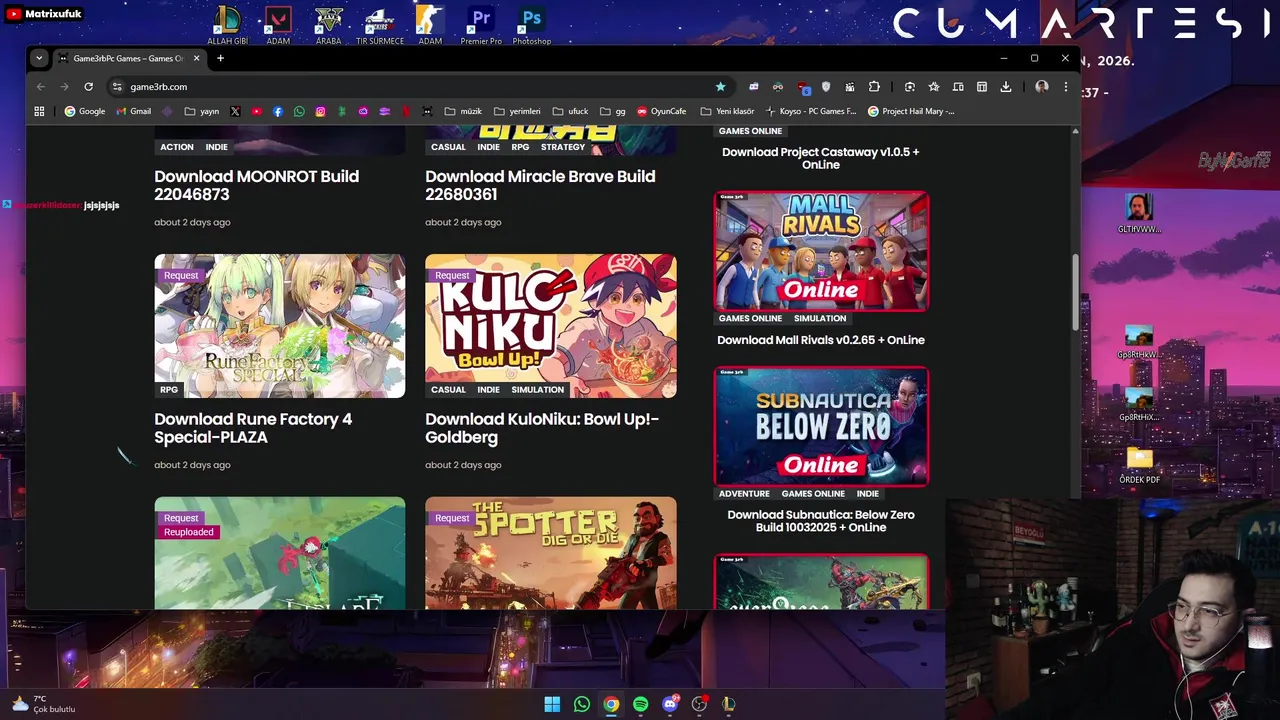The width and height of the screenshot is (1280, 720).
Task: Open the Yeni klasör bookmarks folder
Action: coord(727,111)
